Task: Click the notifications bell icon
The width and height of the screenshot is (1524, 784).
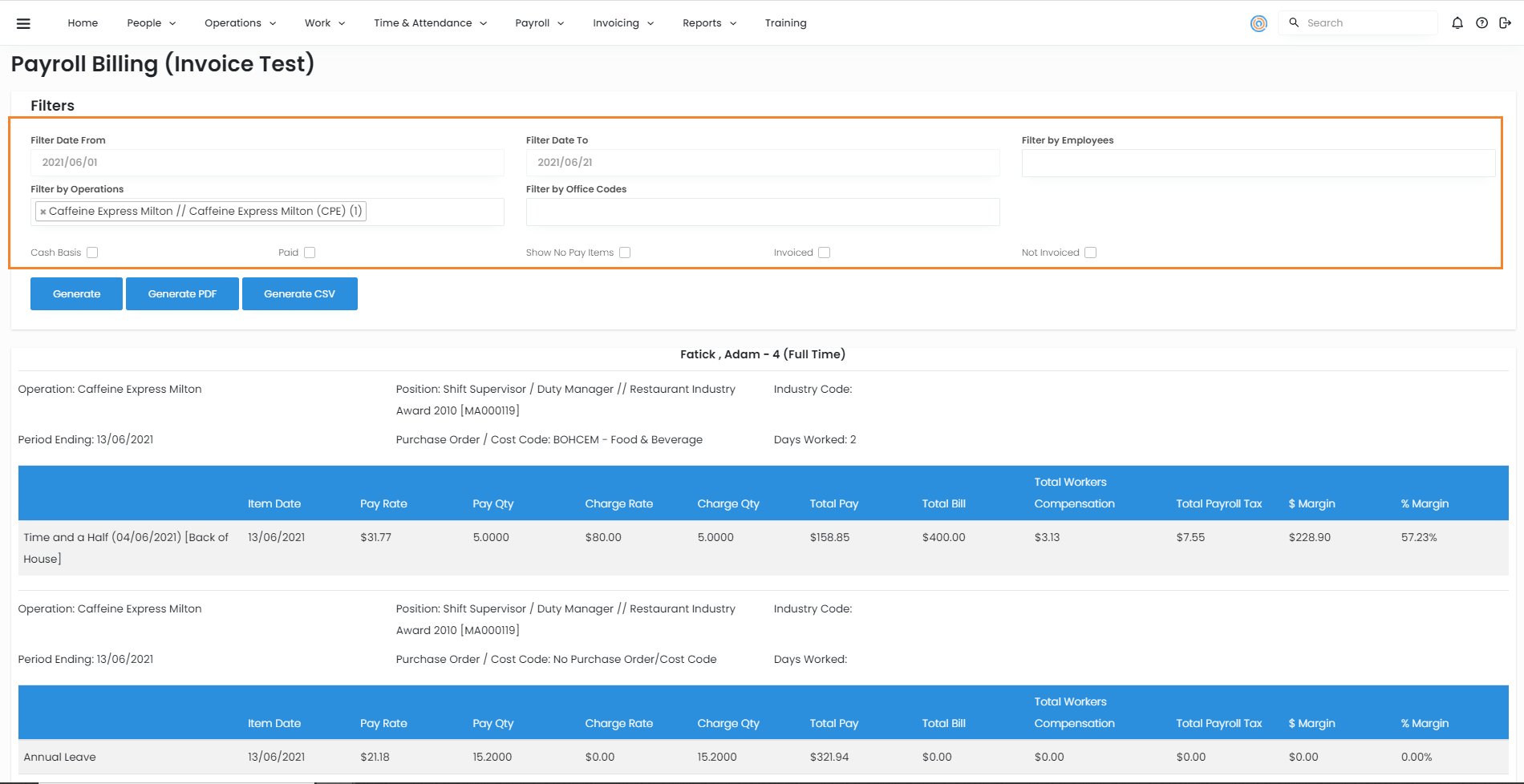Action: point(1457,23)
